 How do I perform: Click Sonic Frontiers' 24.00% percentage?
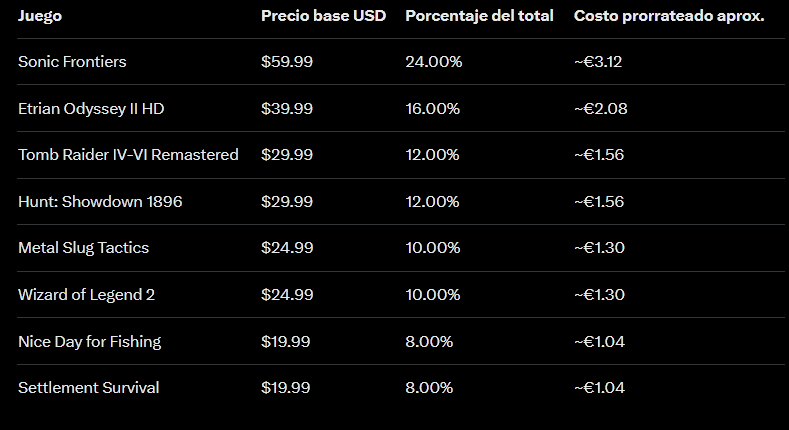(x=433, y=62)
